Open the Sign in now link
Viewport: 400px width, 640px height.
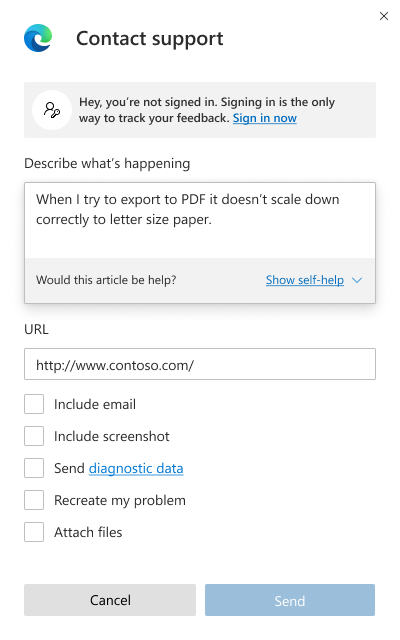click(264, 118)
